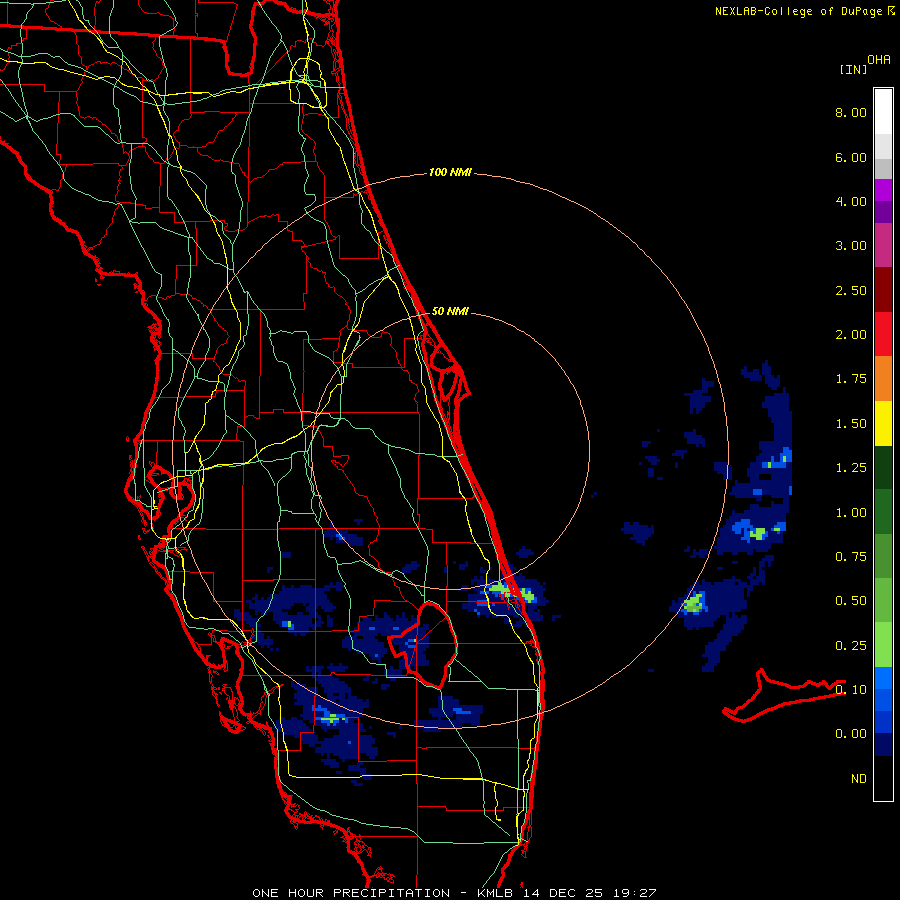
Task: Select the dark red legend swatch near 2.50
Action: coord(883,290)
